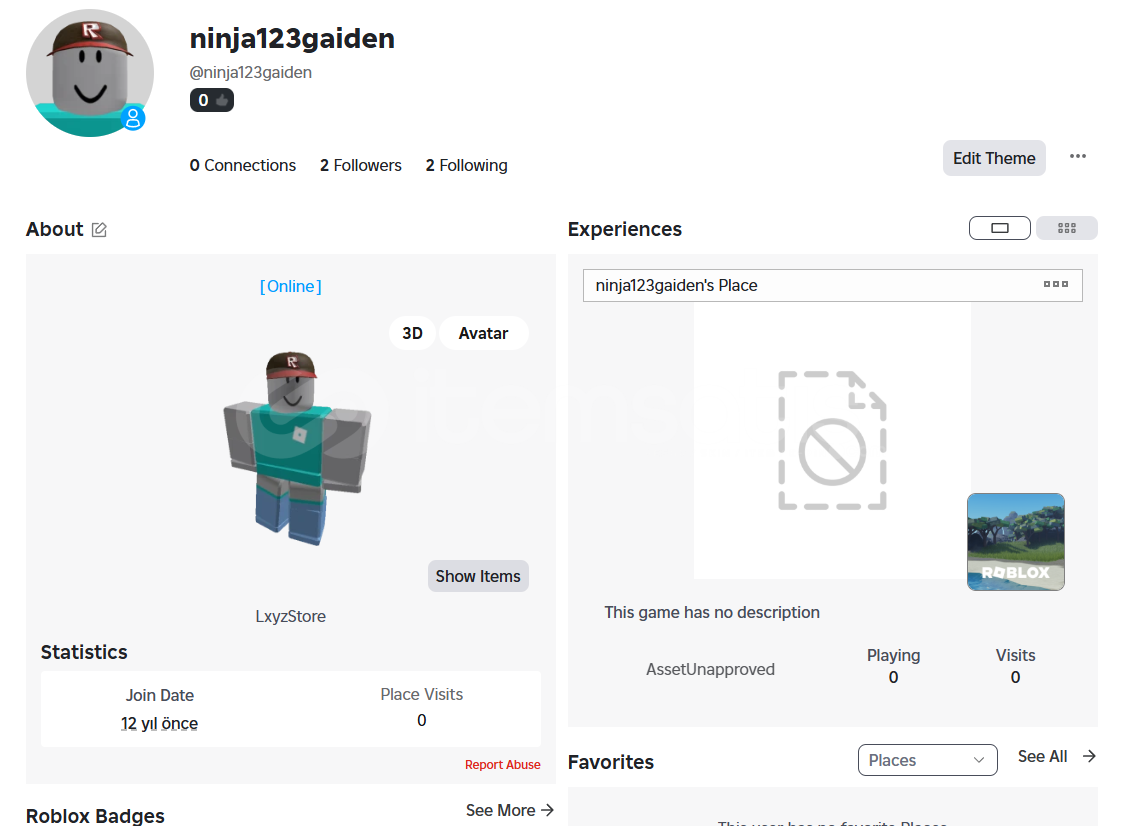The image size is (1121, 826).
Task: Edit the About section with pencil icon
Action: coord(99,230)
